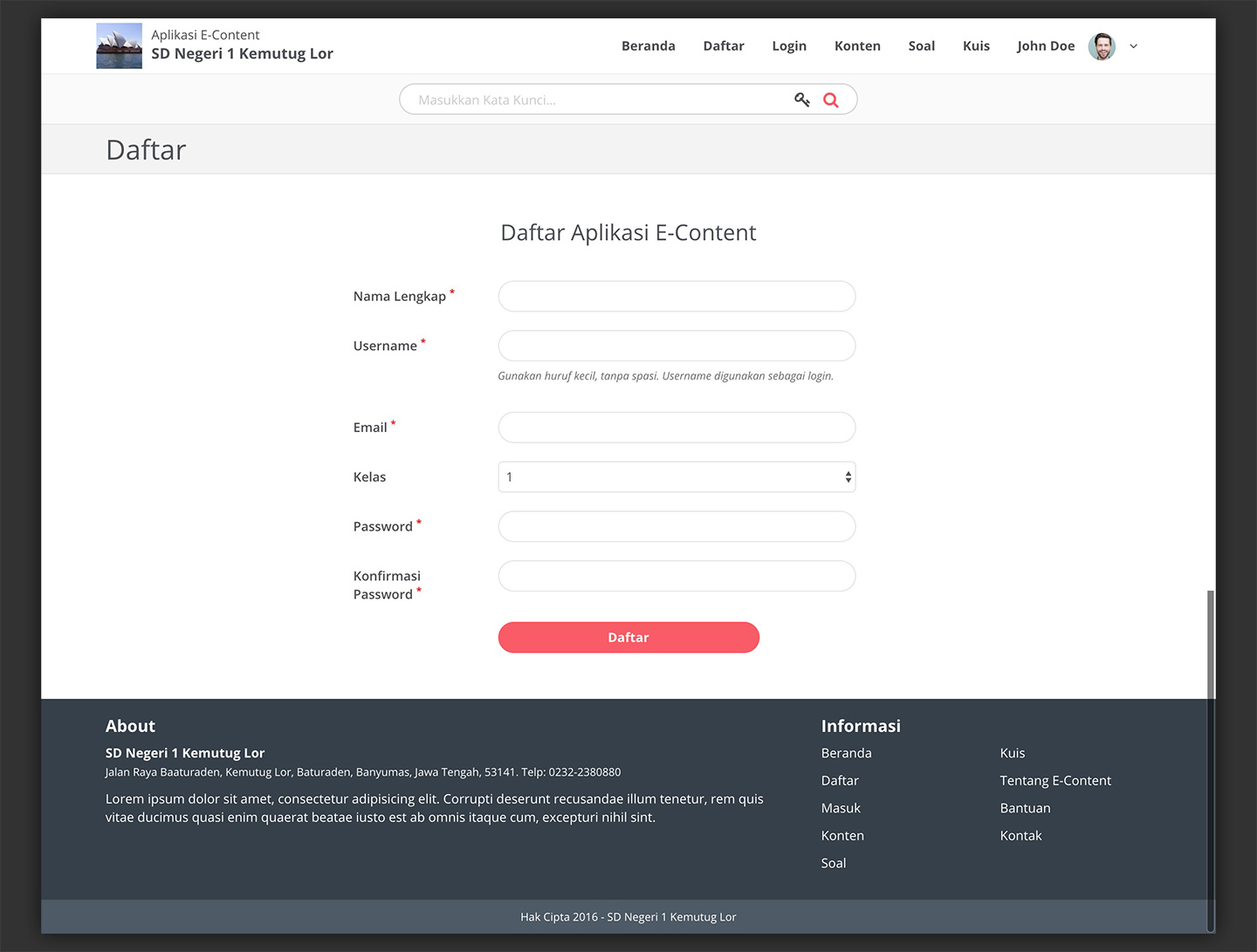This screenshot has height=952, width=1257.
Task: Focus the Email input field
Action: point(677,428)
